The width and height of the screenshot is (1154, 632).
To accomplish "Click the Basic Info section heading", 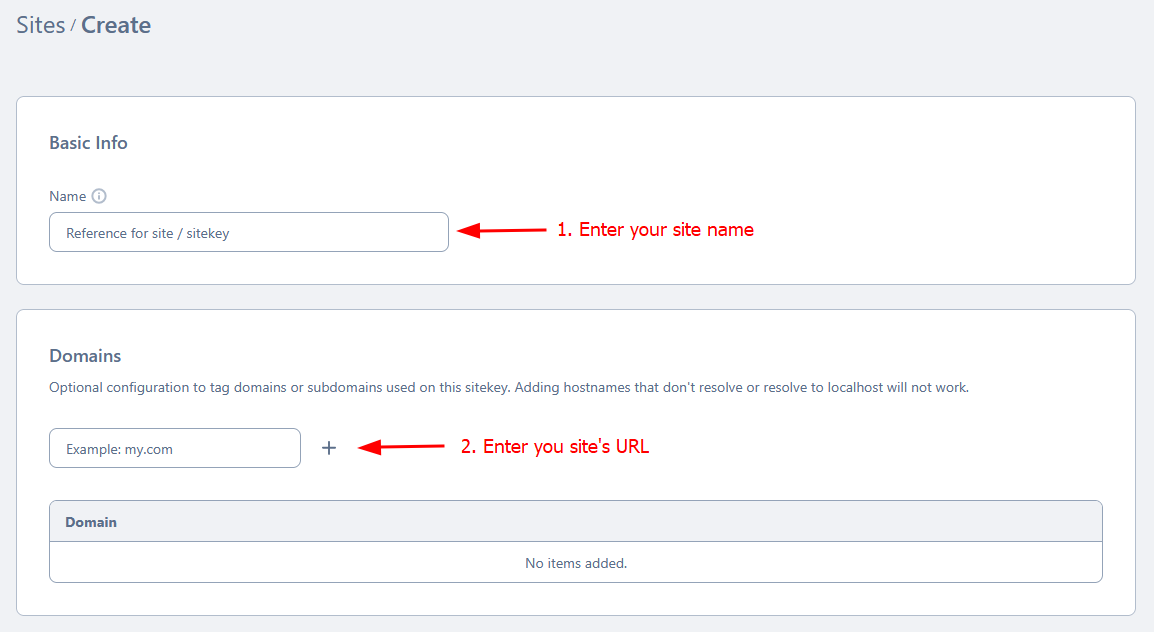I will pyautogui.click(x=88, y=143).
